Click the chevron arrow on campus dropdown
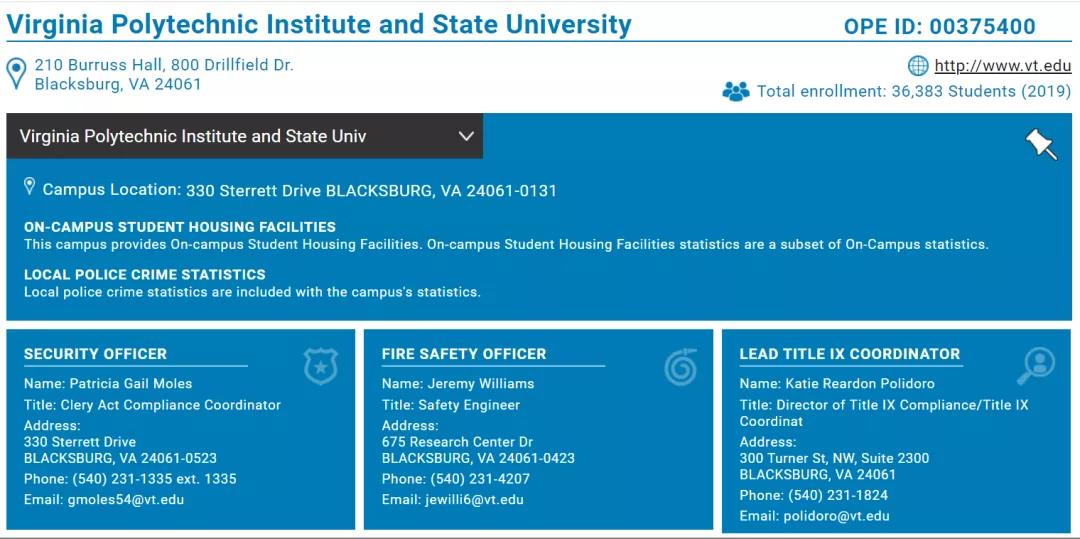The width and height of the screenshot is (1080, 539). [x=466, y=136]
